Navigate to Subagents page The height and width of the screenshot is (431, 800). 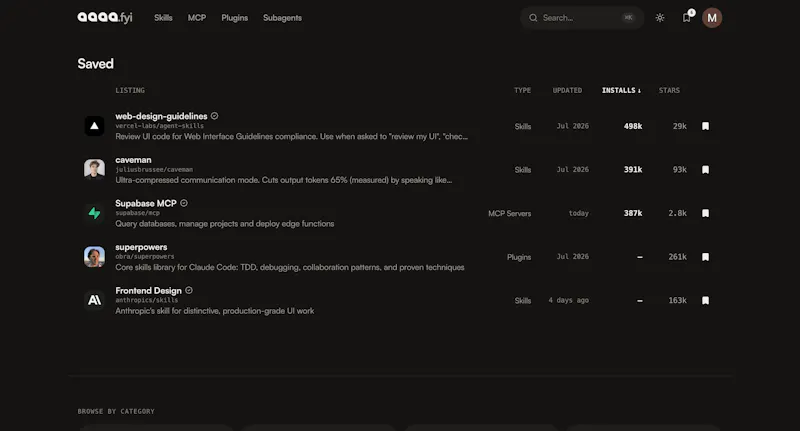point(282,18)
